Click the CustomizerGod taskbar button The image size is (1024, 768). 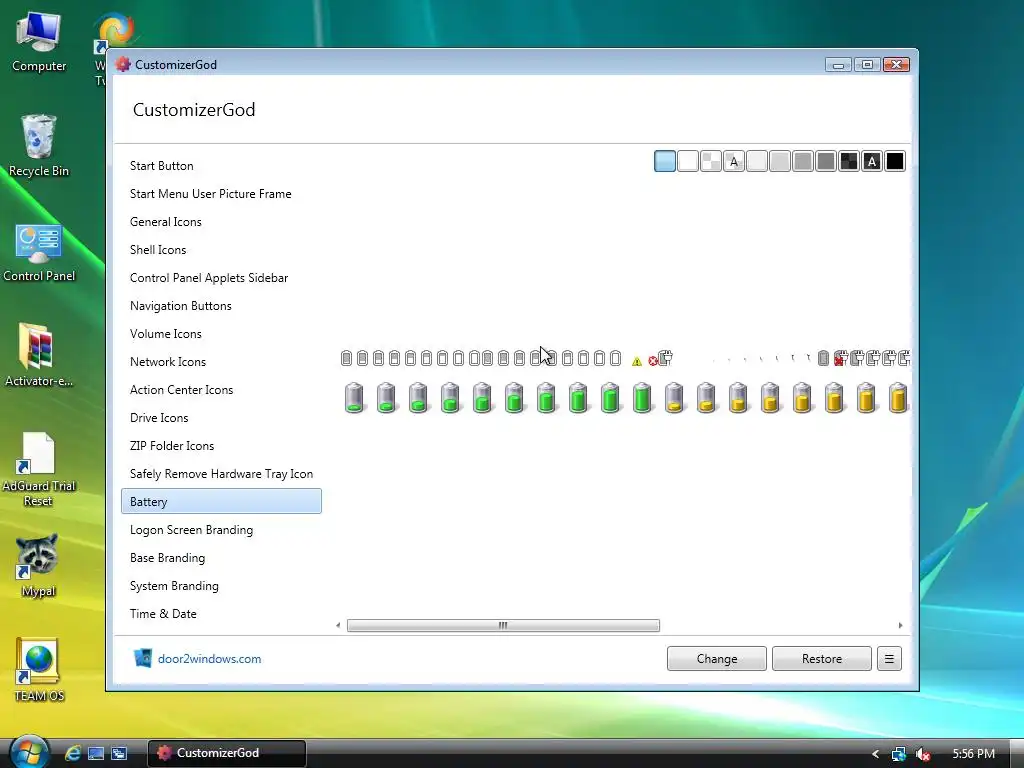pyautogui.click(x=227, y=753)
